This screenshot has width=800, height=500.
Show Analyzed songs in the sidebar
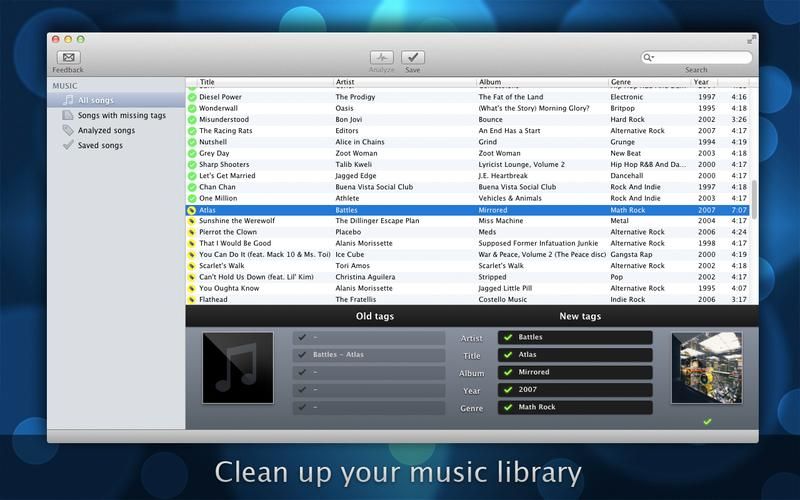click(106, 130)
